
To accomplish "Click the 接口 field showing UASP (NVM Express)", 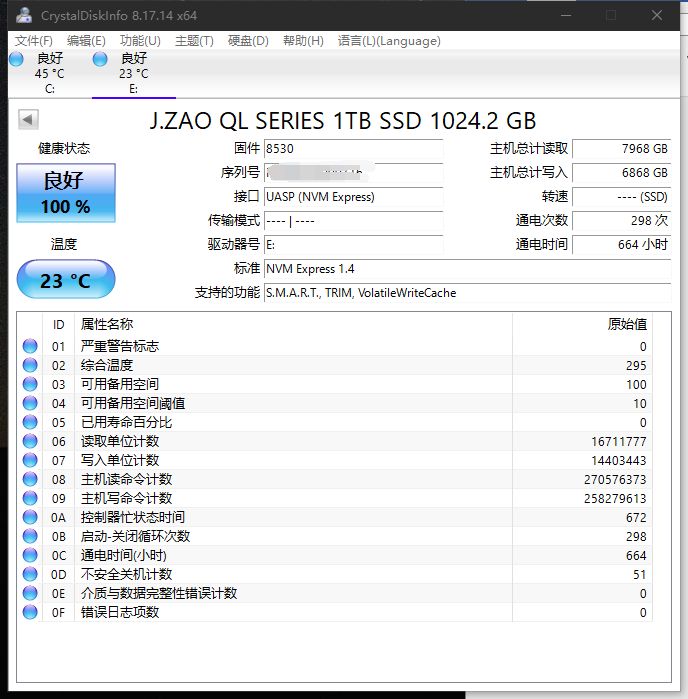I will pos(354,197).
